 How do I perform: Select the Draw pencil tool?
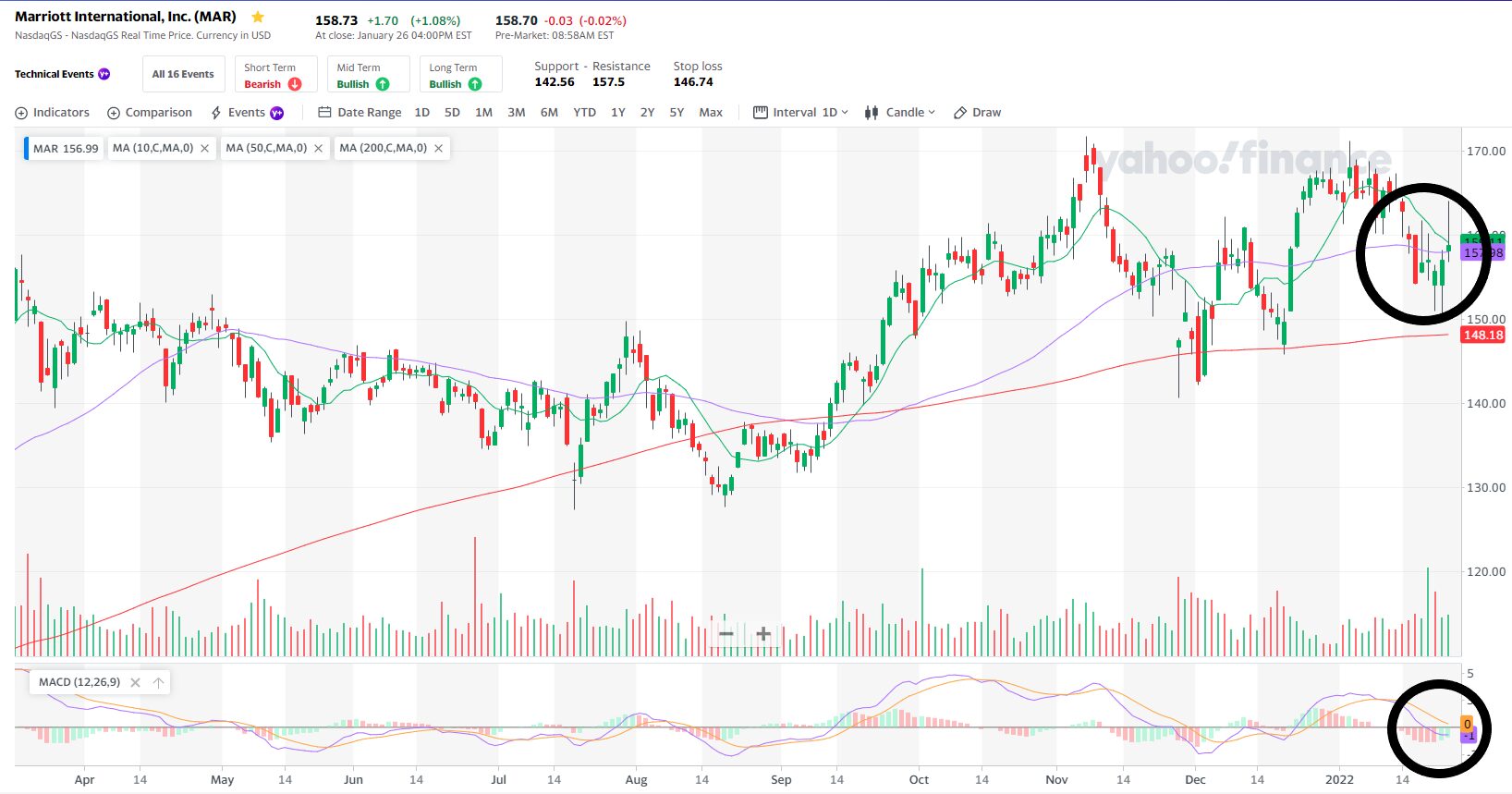(960, 113)
